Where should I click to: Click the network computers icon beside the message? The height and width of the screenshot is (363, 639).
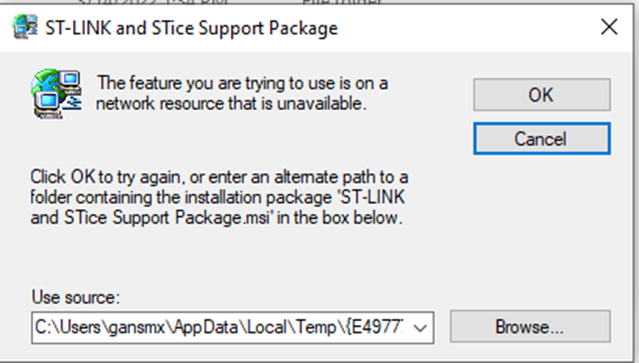tap(57, 94)
